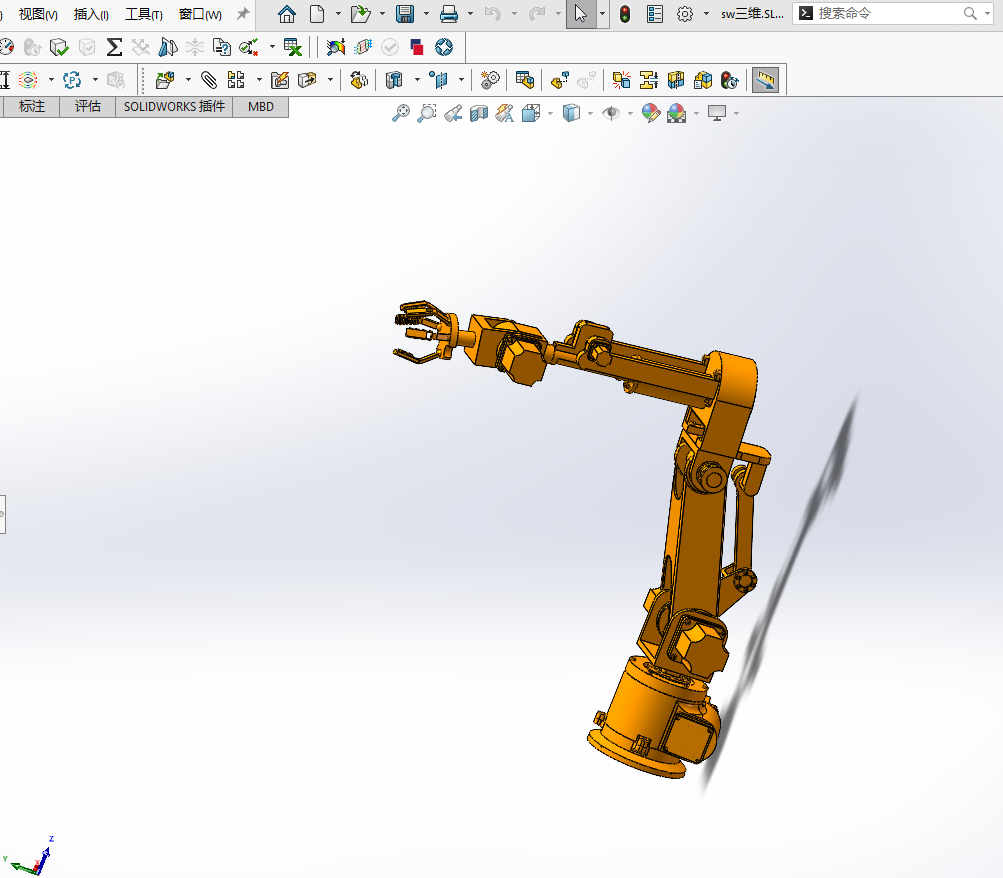Open the Reference Geometry icon
This screenshot has width=1003, height=878.
click(x=439, y=80)
